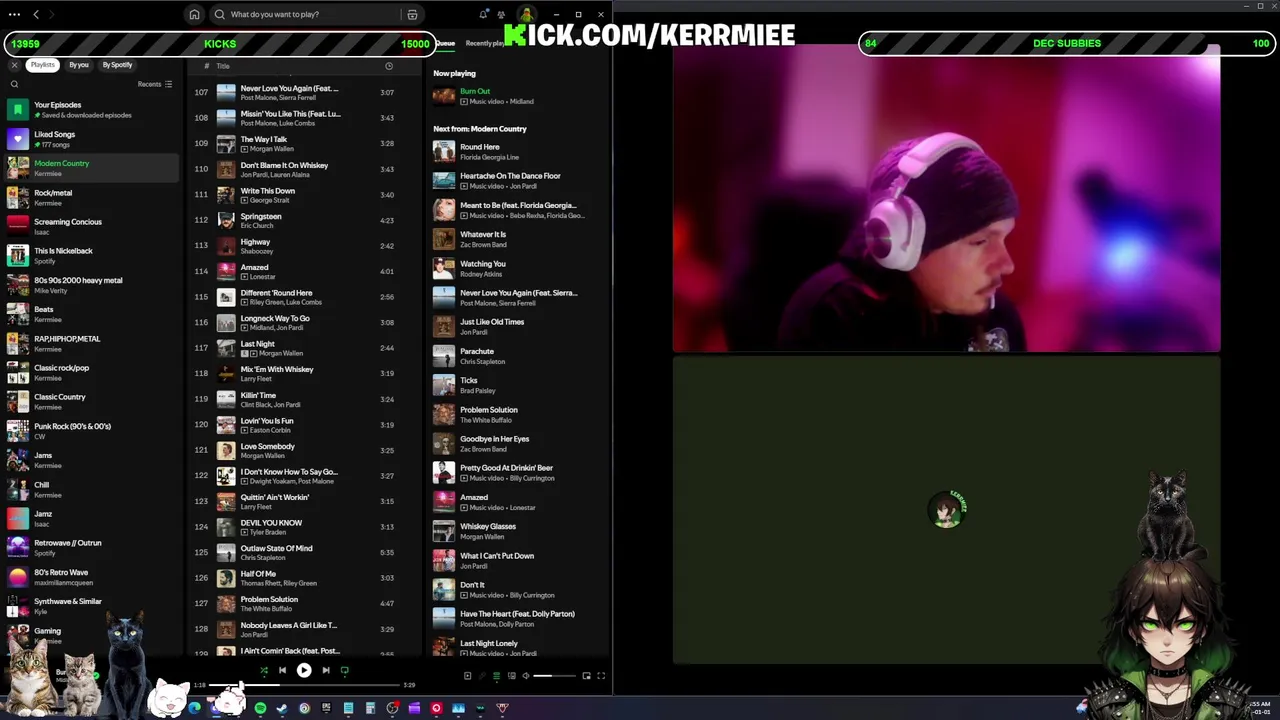Viewport: 1280px width, 720px height.
Task: Sort tracks by Title column header
Action: tap(223, 66)
